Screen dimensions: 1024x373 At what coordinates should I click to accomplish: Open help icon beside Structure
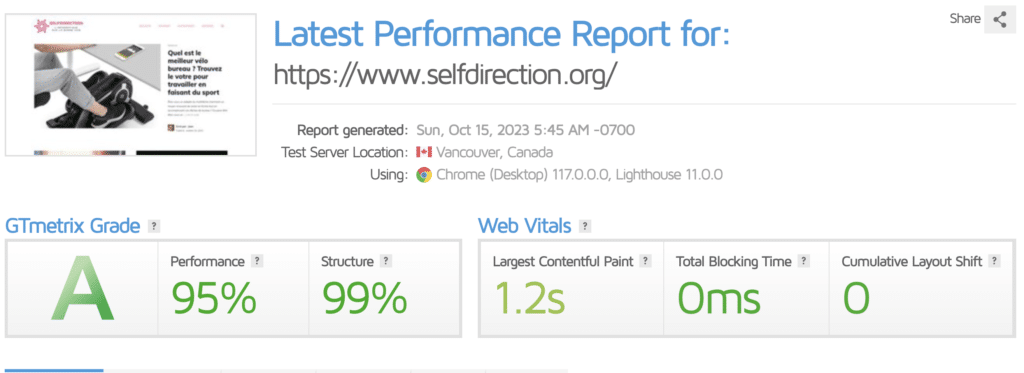[x=386, y=261]
